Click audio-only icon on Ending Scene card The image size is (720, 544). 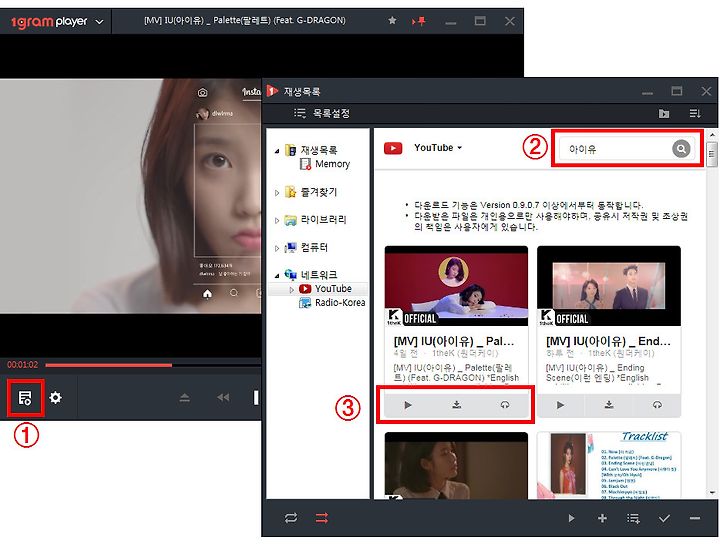pos(657,405)
